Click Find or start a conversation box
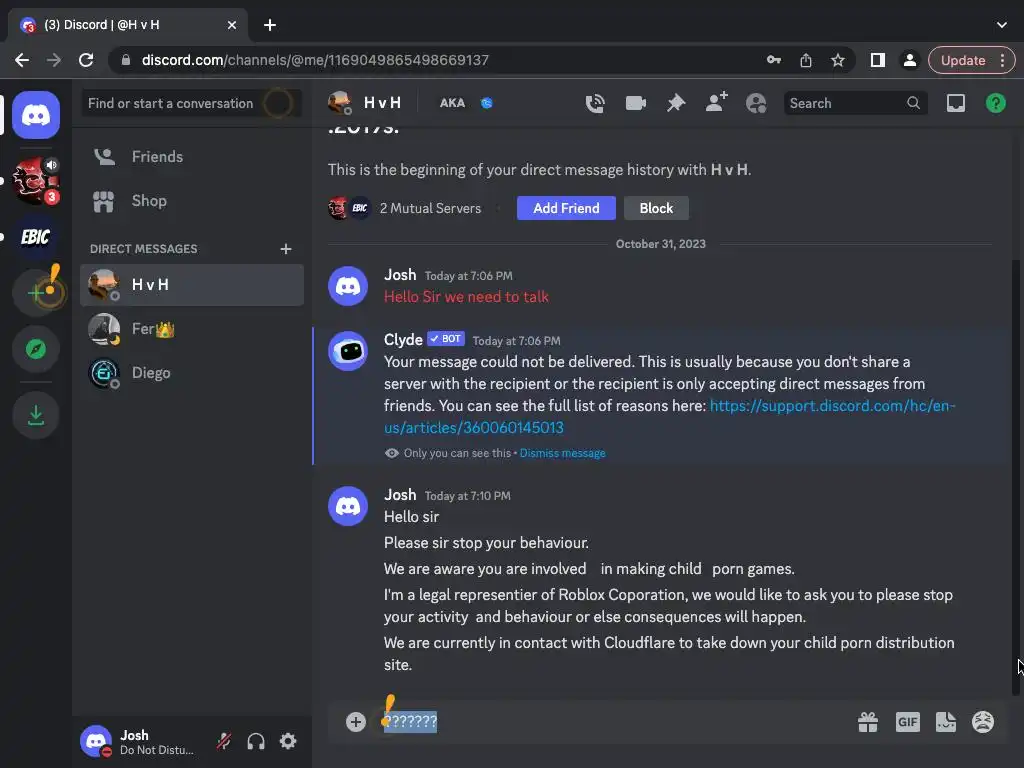 [191, 103]
